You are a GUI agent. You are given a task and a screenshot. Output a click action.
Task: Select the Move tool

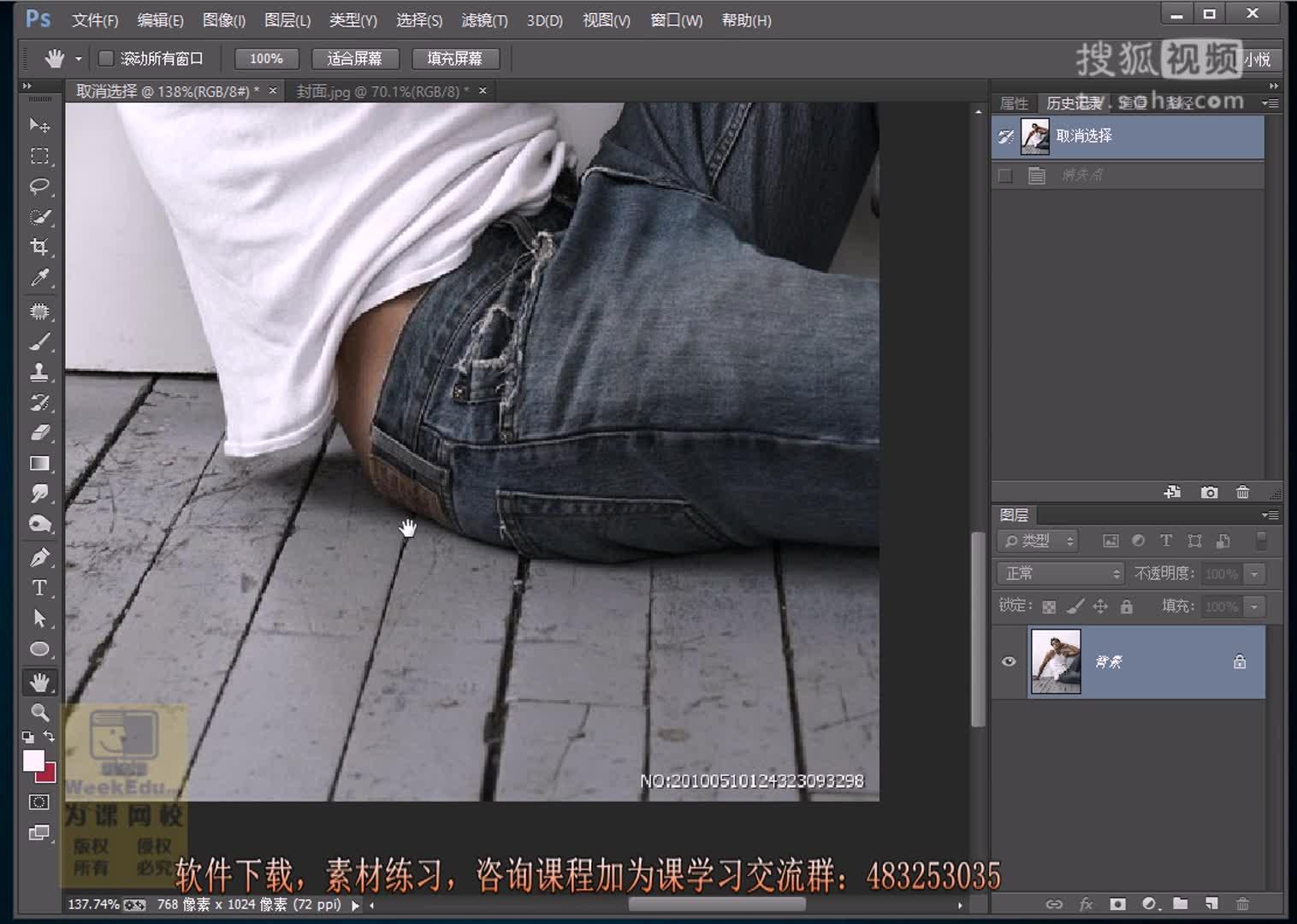point(39,125)
